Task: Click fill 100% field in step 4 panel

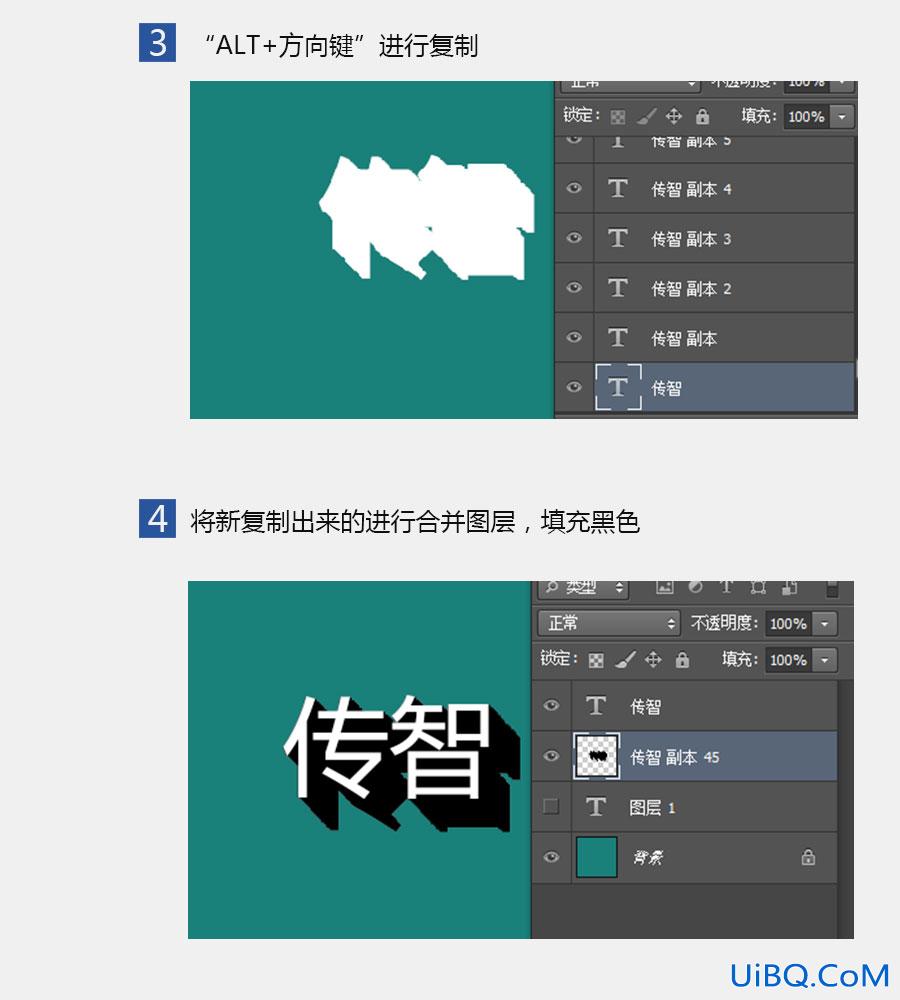Action: tap(788, 660)
